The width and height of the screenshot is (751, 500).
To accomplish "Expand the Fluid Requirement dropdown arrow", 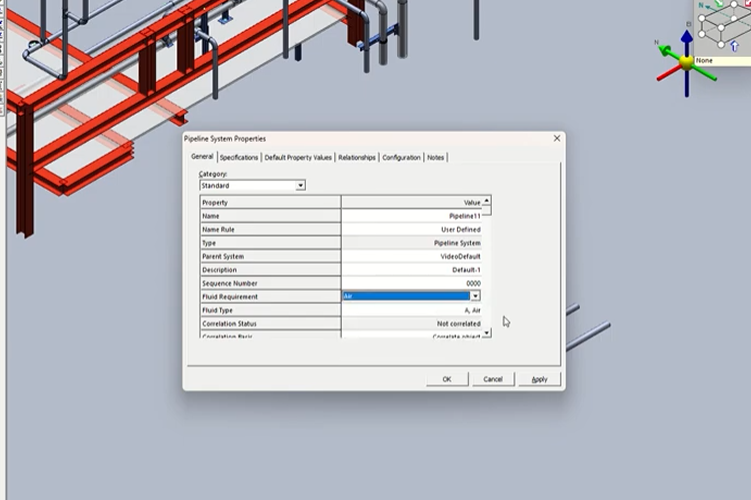I will [x=475, y=296].
